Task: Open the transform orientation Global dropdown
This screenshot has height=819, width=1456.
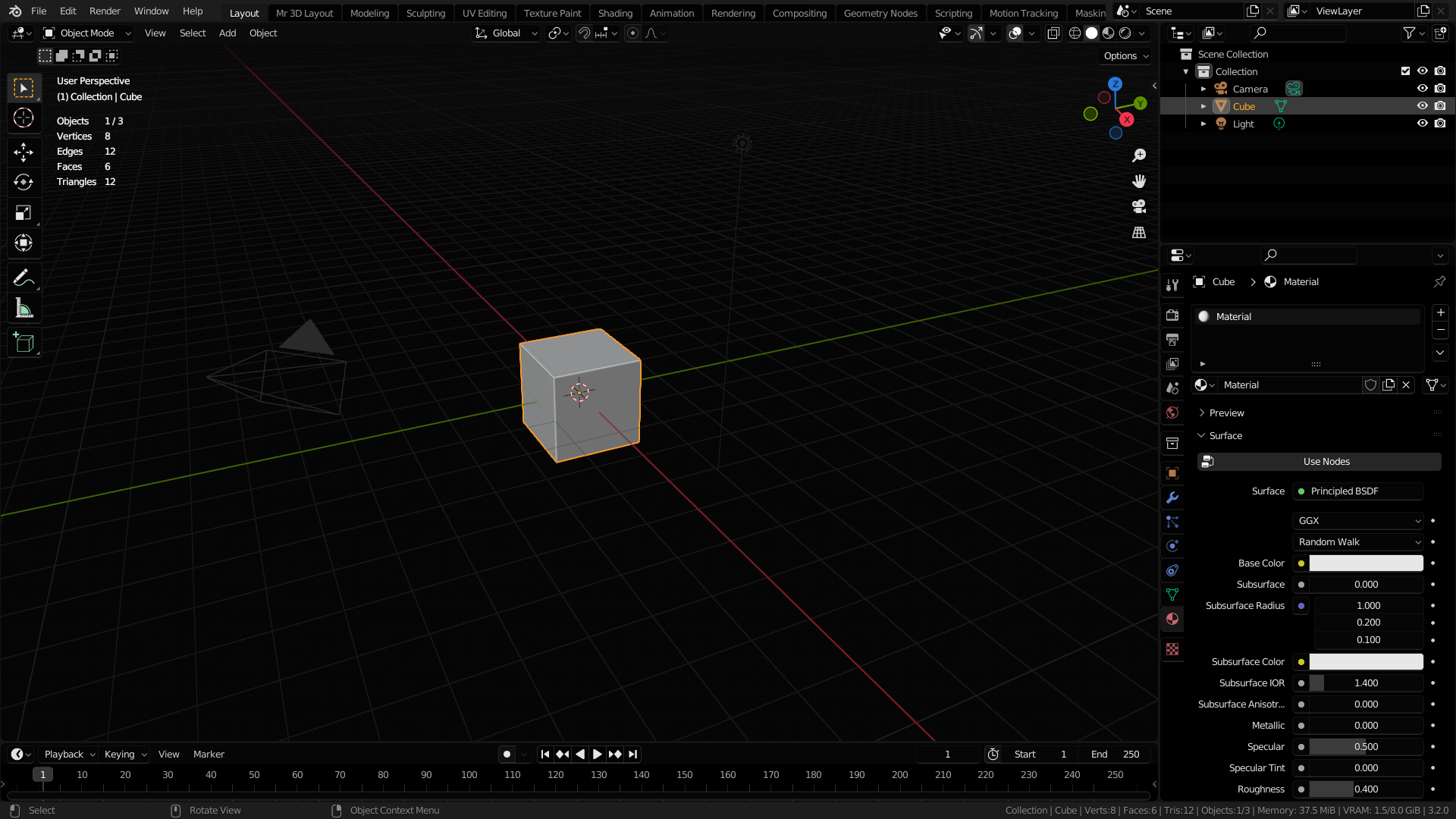Action: click(x=505, y=33)
